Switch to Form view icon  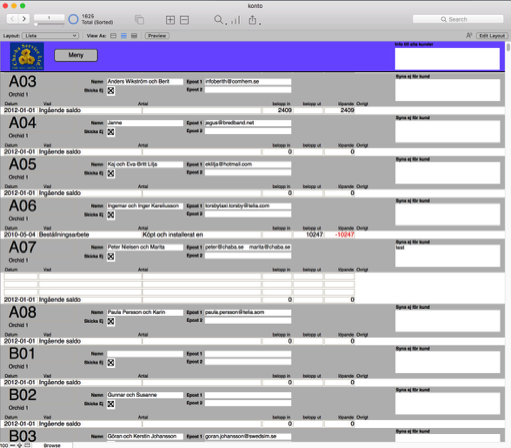(x=113, y=36)
